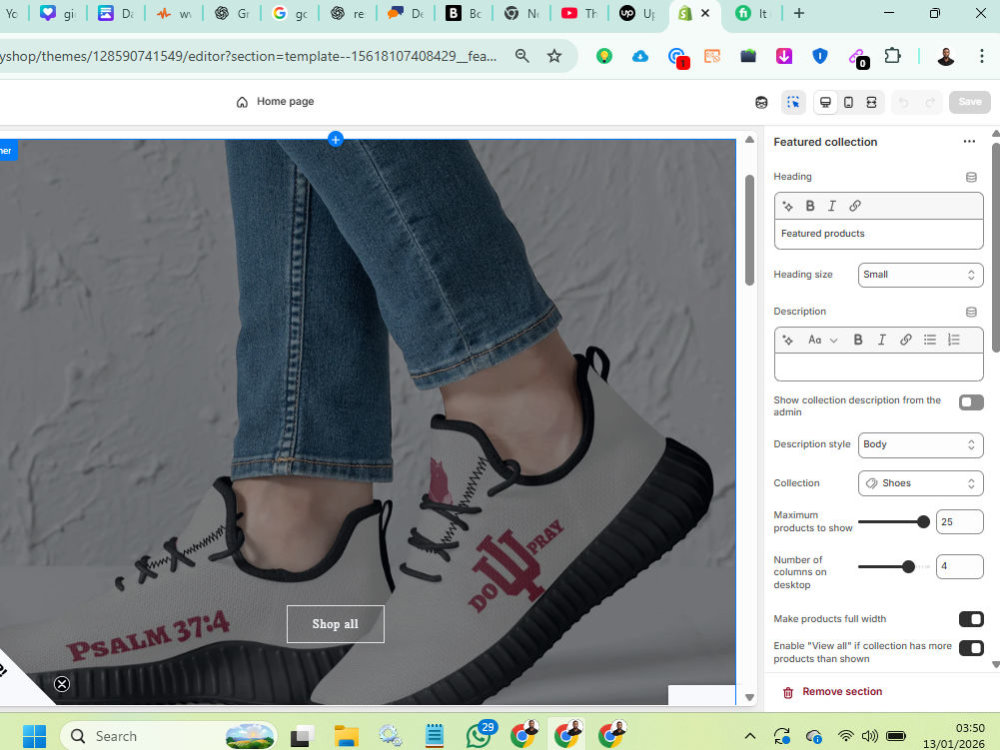Adjust the Number of columns on desktop slider

[908, 566]
